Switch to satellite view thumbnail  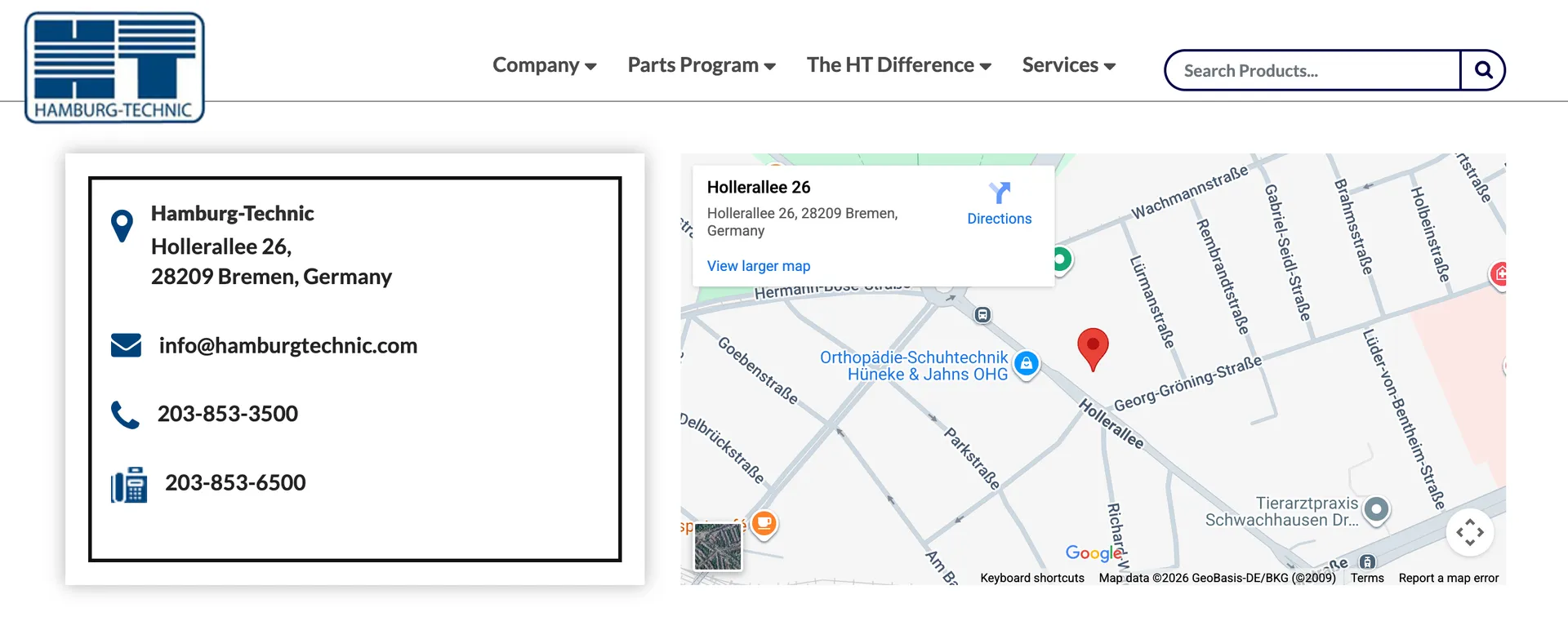[718, 547]
